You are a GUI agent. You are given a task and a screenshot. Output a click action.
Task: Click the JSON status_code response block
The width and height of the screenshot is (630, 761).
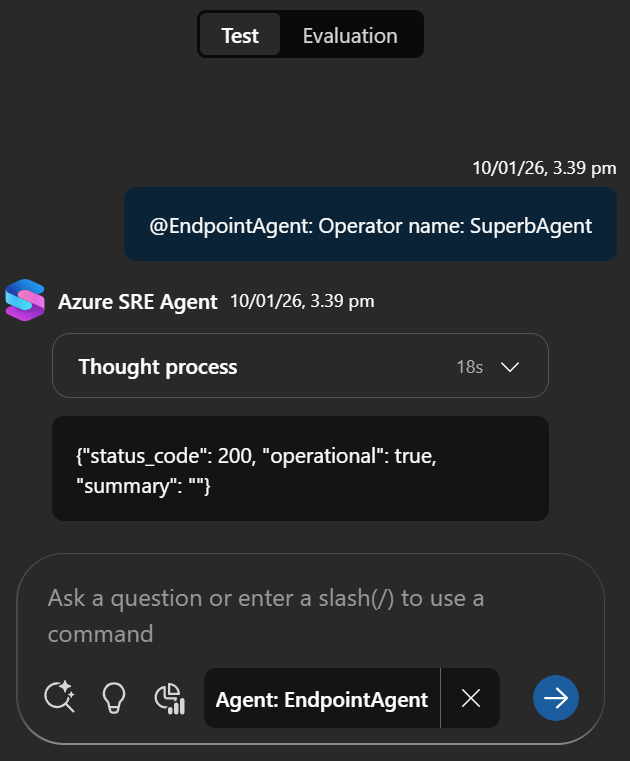point(300,469)
